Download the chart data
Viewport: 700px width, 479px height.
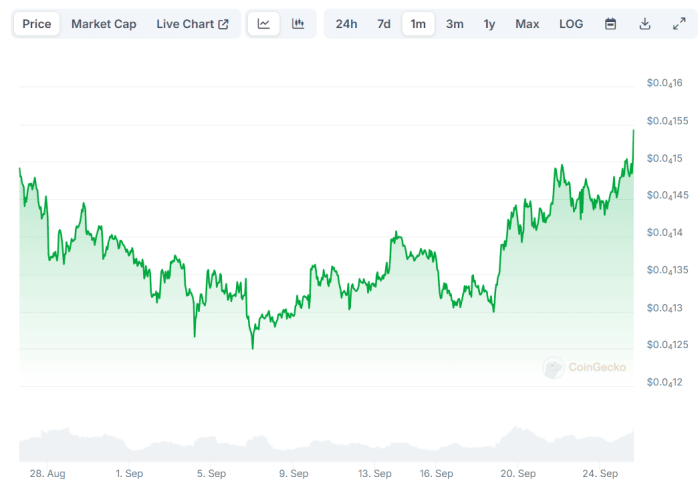tap(645, 24)
